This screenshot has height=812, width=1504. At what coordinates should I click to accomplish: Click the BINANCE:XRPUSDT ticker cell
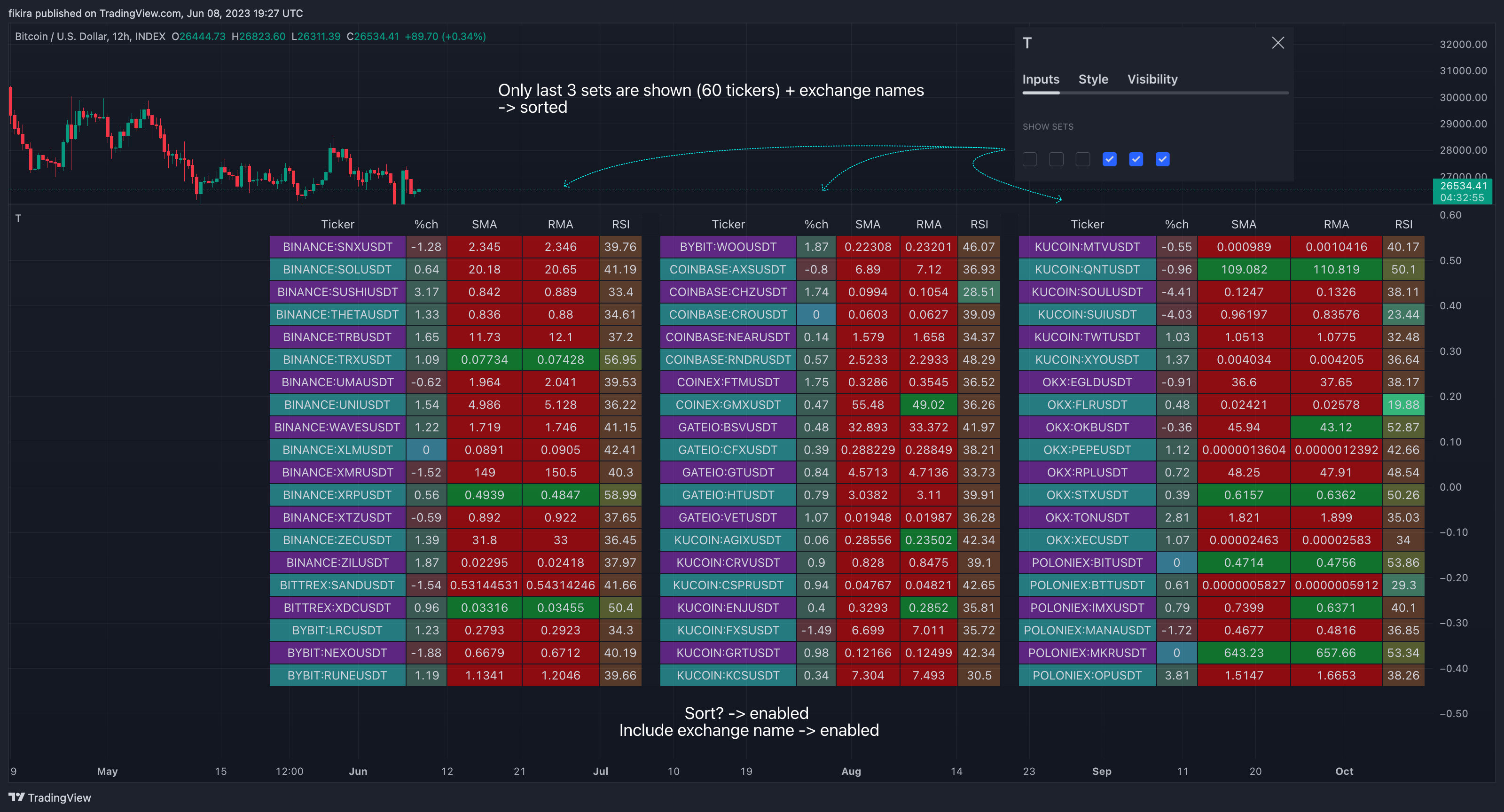point(337,495)
